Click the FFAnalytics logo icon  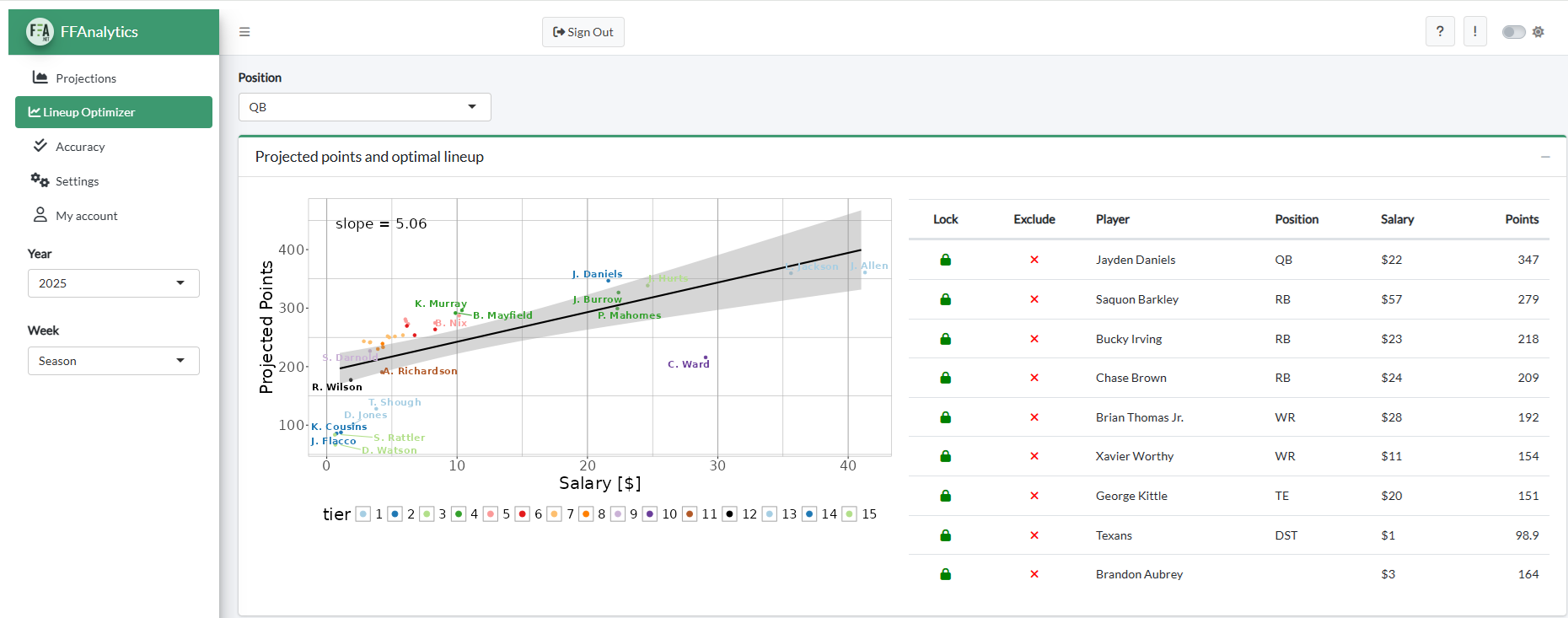click(40, 32)
